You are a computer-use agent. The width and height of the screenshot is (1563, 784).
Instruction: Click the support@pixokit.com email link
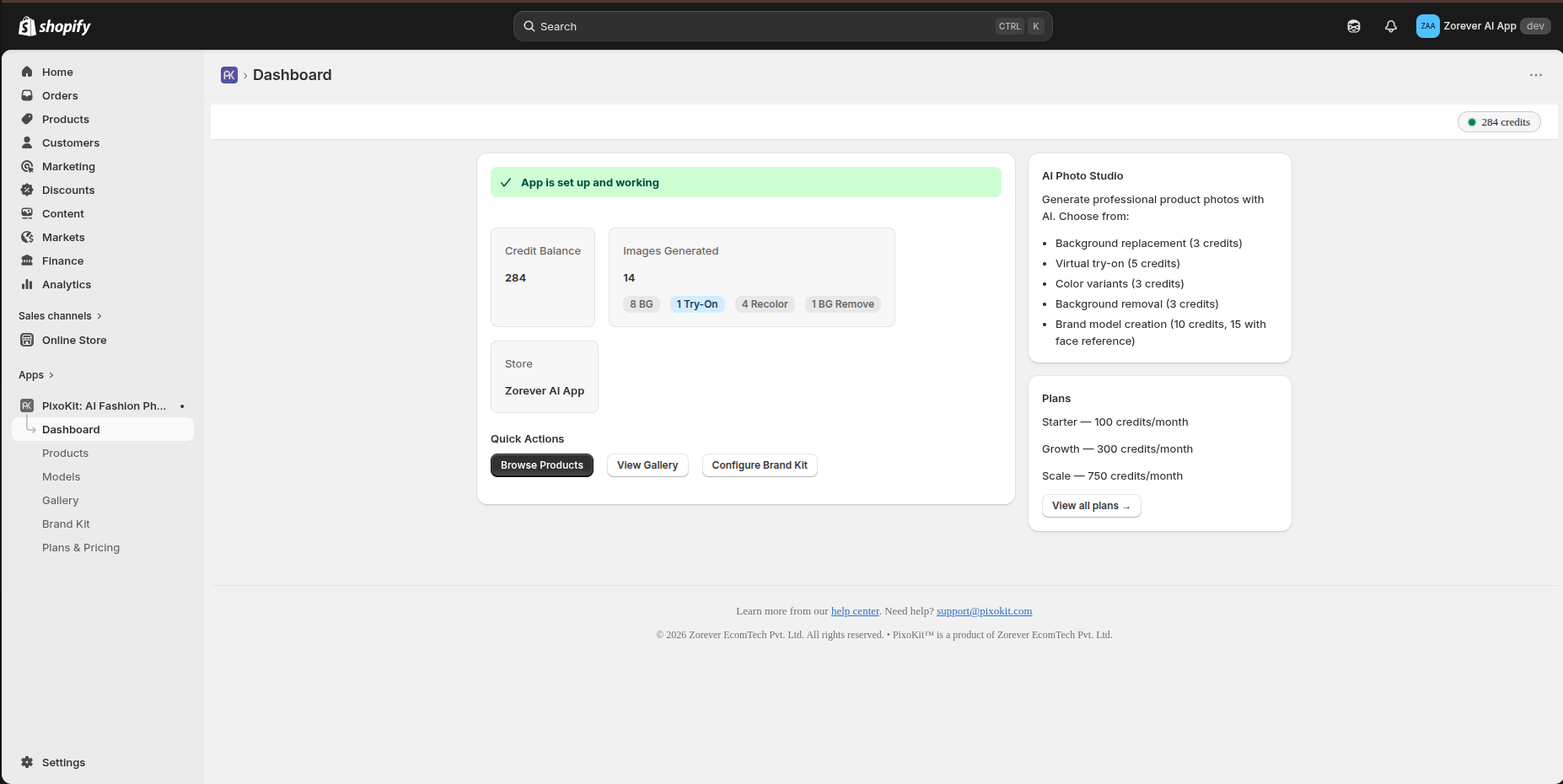(984, 611)
